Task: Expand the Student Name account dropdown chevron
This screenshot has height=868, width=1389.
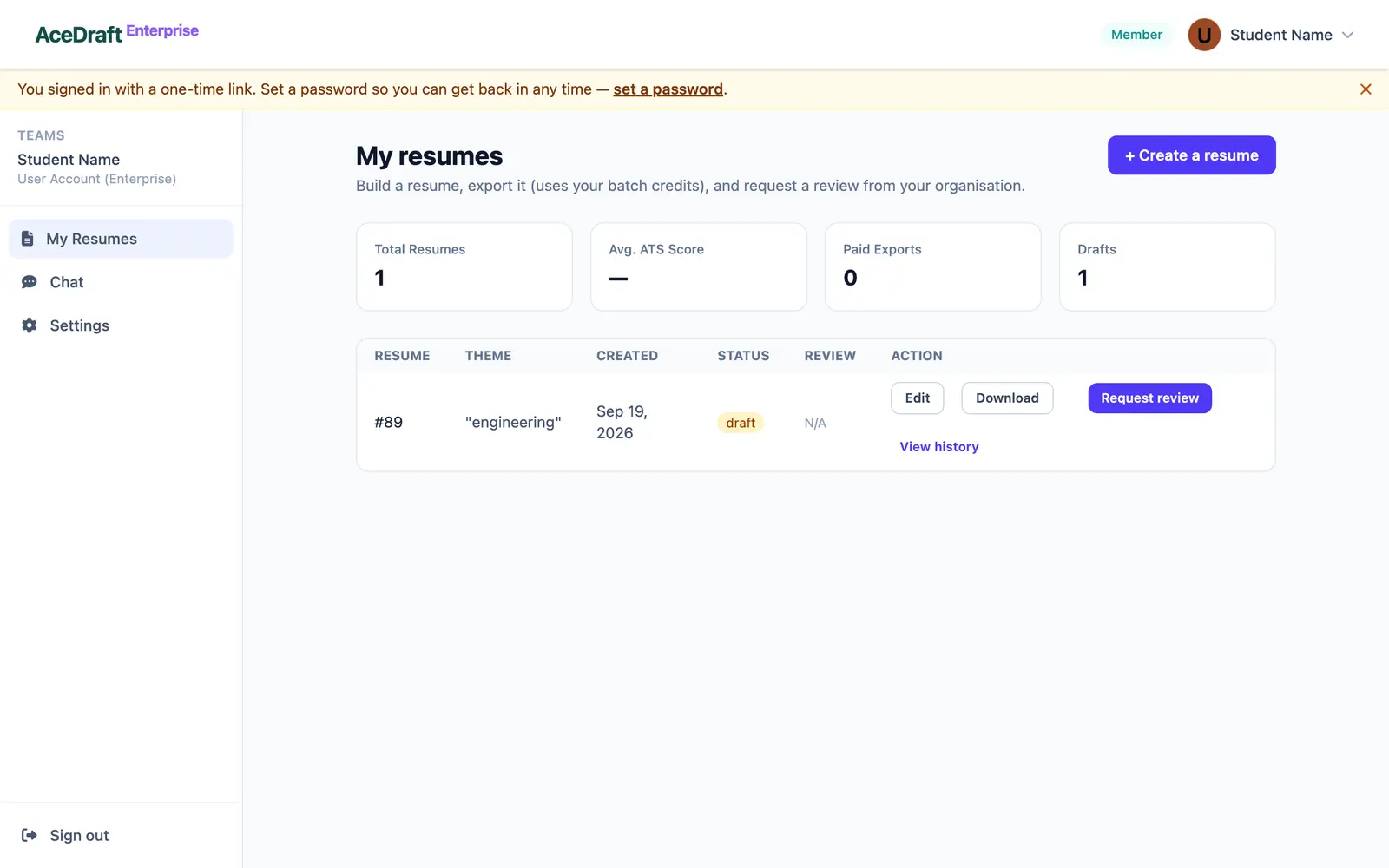Action: (x=1347, y=35)
